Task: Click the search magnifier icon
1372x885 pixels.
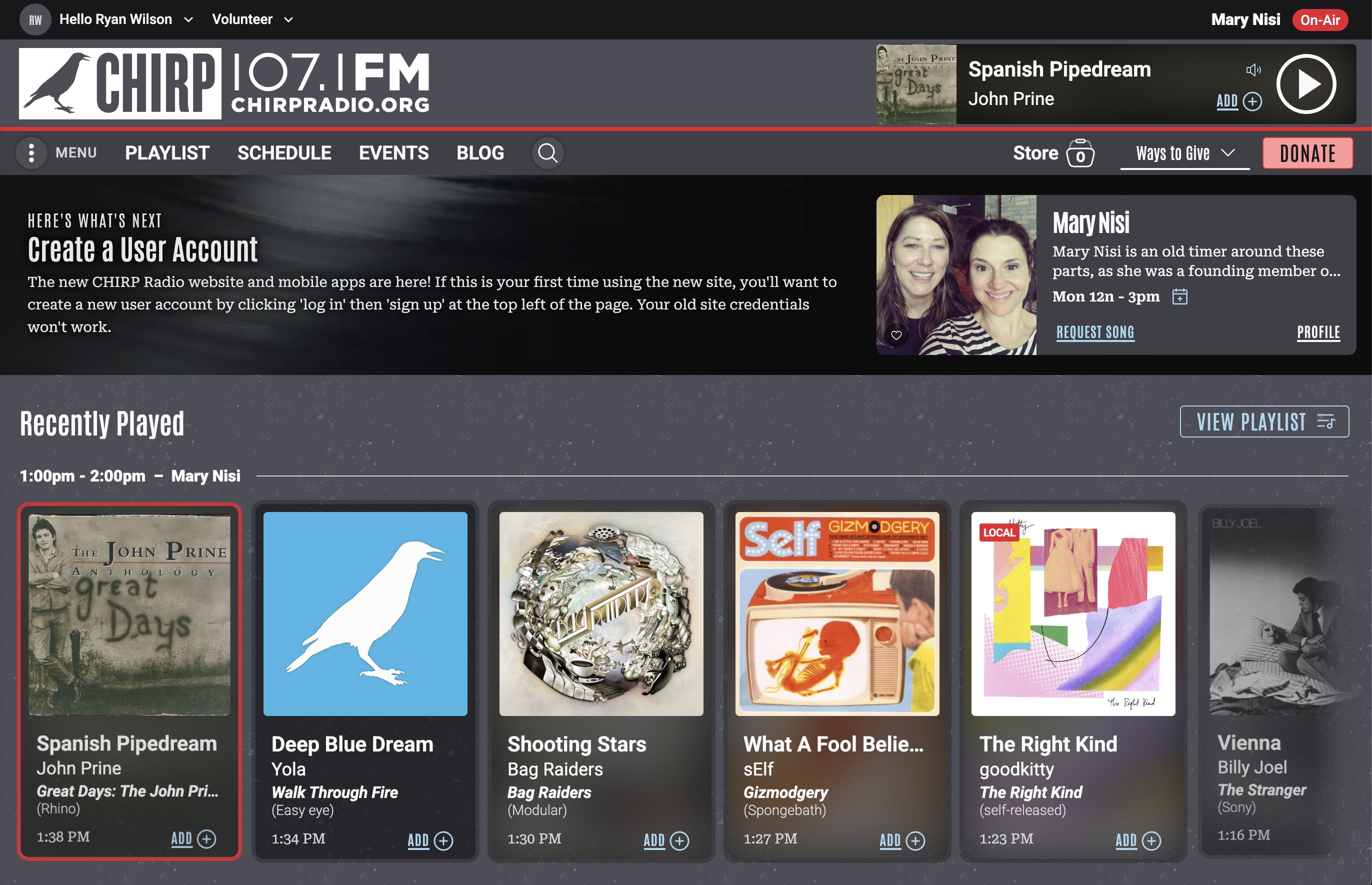Action: pos(547,153)
